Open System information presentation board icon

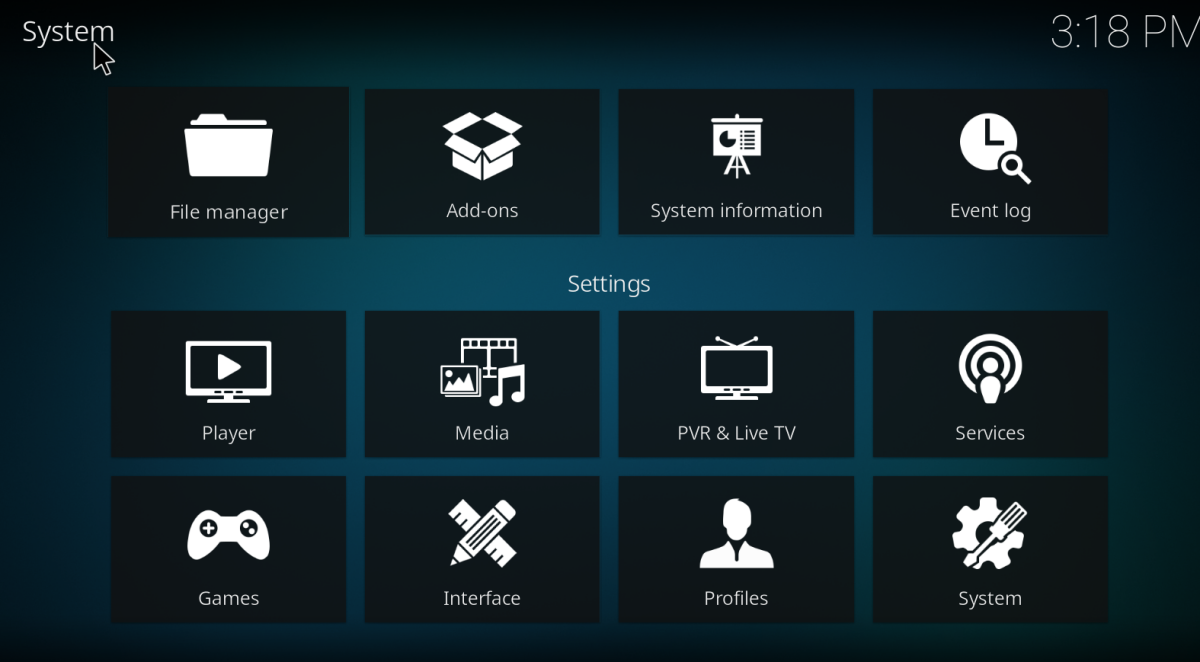pos(736,146)
